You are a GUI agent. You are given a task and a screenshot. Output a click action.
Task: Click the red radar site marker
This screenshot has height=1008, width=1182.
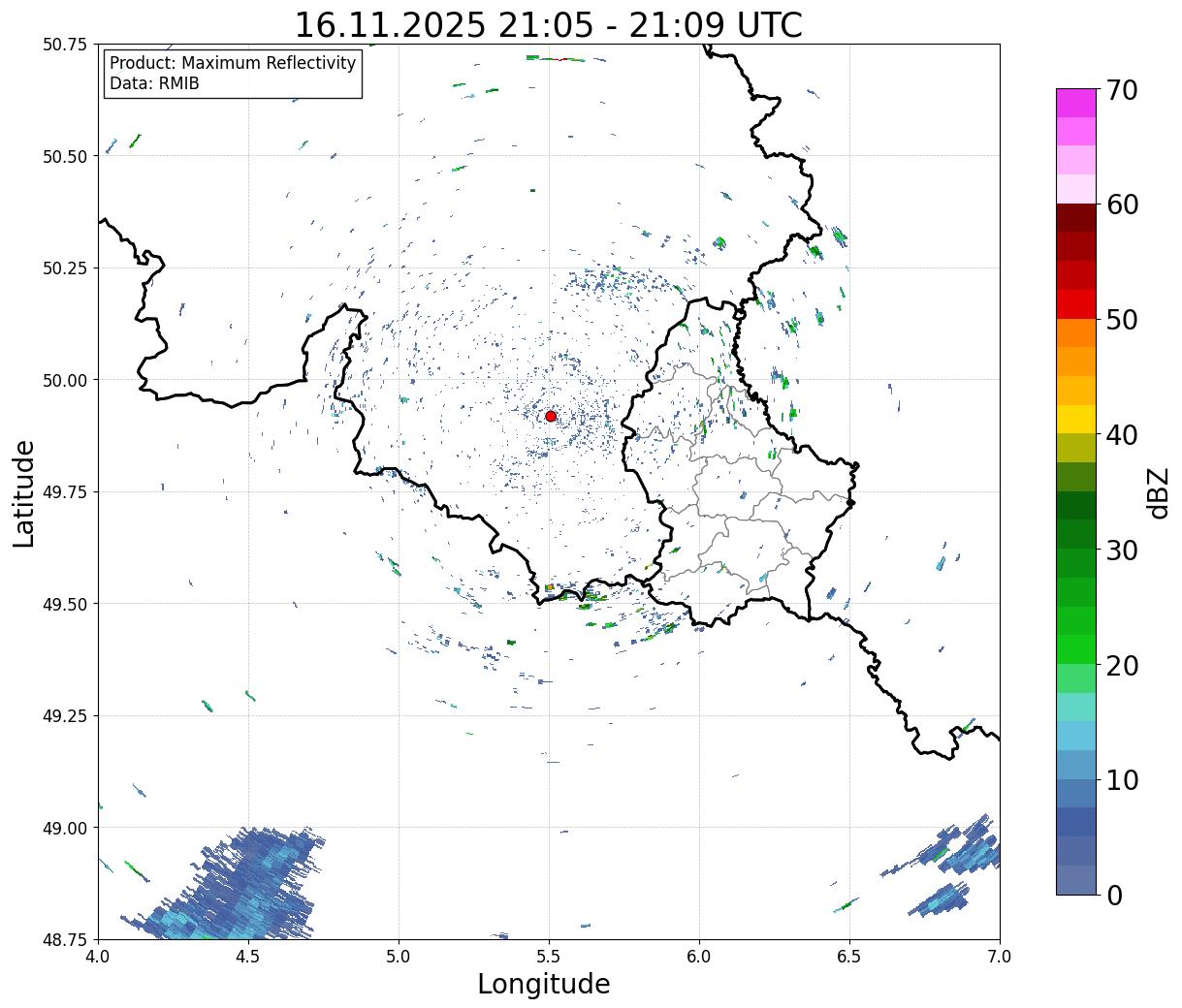tap(551, 416)
